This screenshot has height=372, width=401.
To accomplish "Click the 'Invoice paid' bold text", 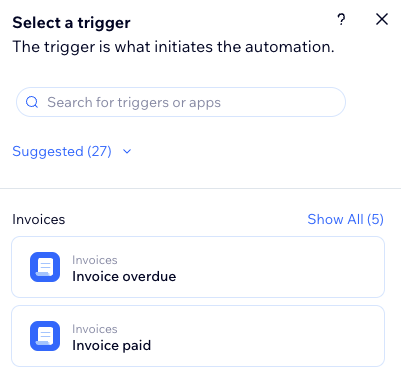I will pos(112,345).
